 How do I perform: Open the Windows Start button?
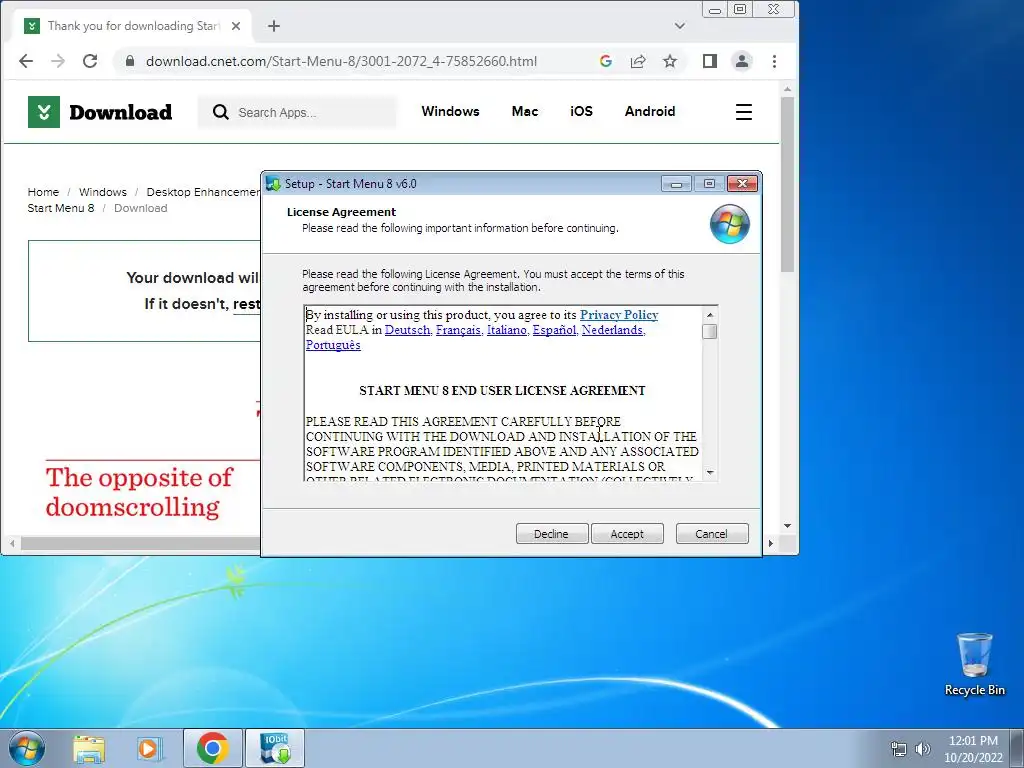coord(27,748)
